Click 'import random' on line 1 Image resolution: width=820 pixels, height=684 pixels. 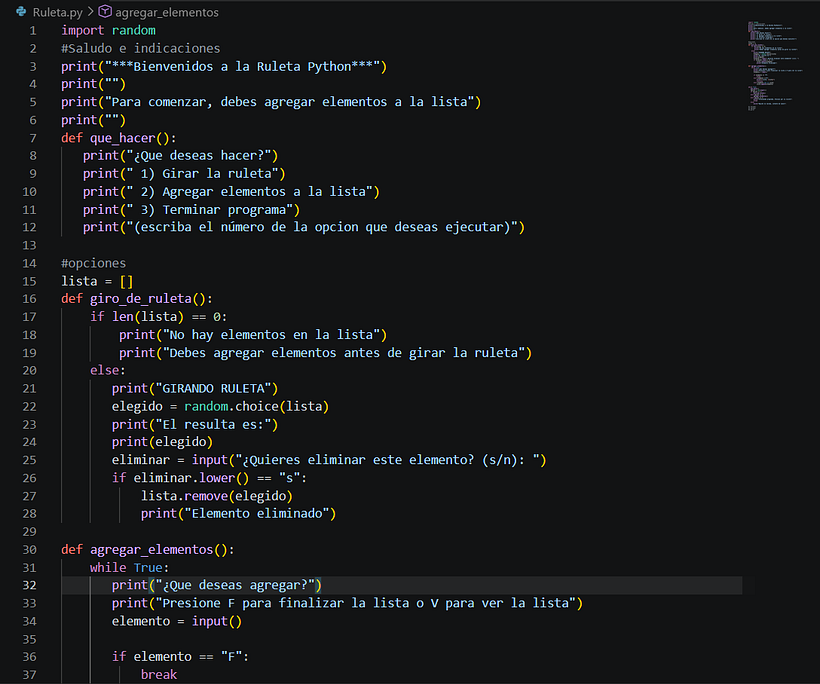tap(108, 30)
